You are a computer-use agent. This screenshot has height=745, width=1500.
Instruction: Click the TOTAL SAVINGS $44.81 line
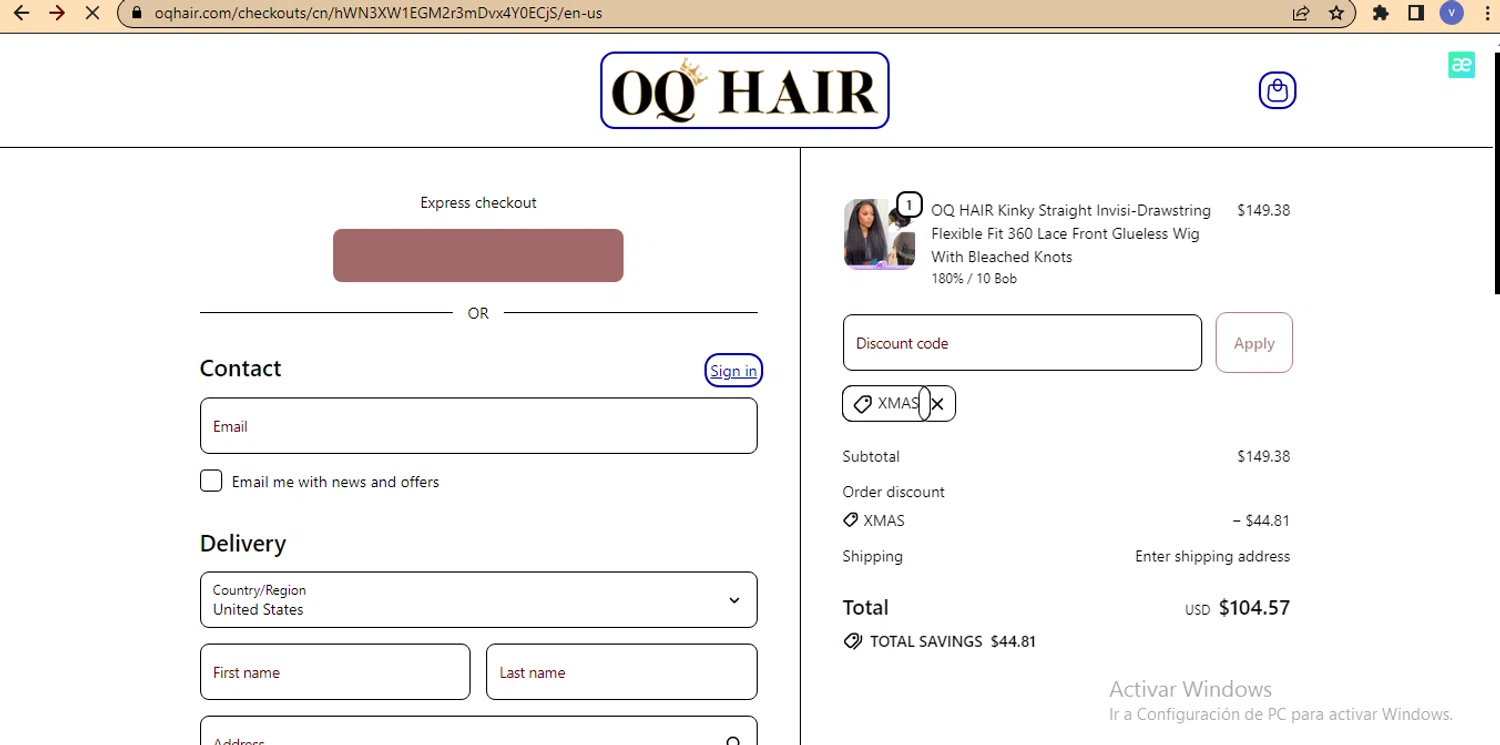tap(940, 642)
